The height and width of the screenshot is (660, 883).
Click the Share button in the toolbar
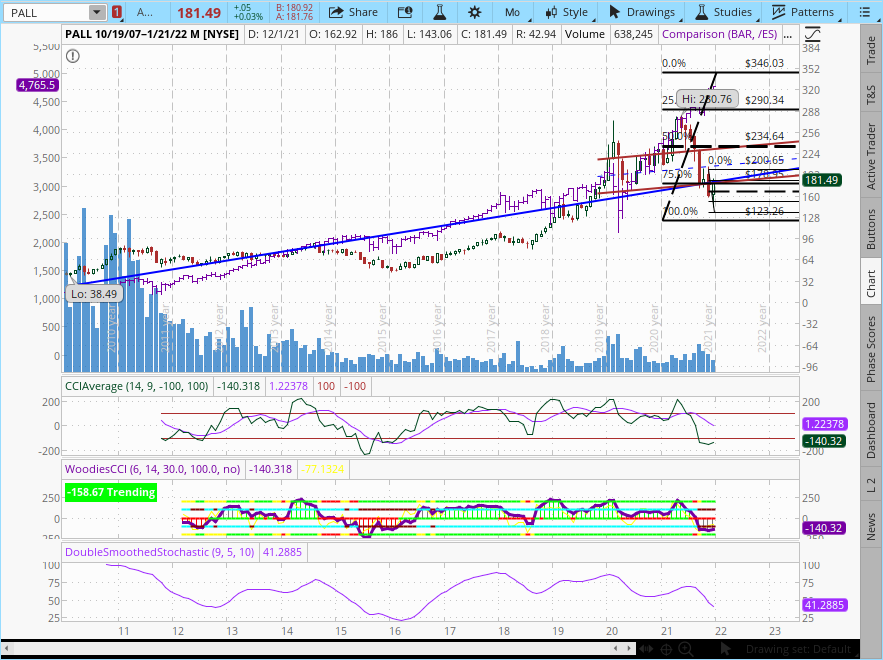click(x=353, y=12)
